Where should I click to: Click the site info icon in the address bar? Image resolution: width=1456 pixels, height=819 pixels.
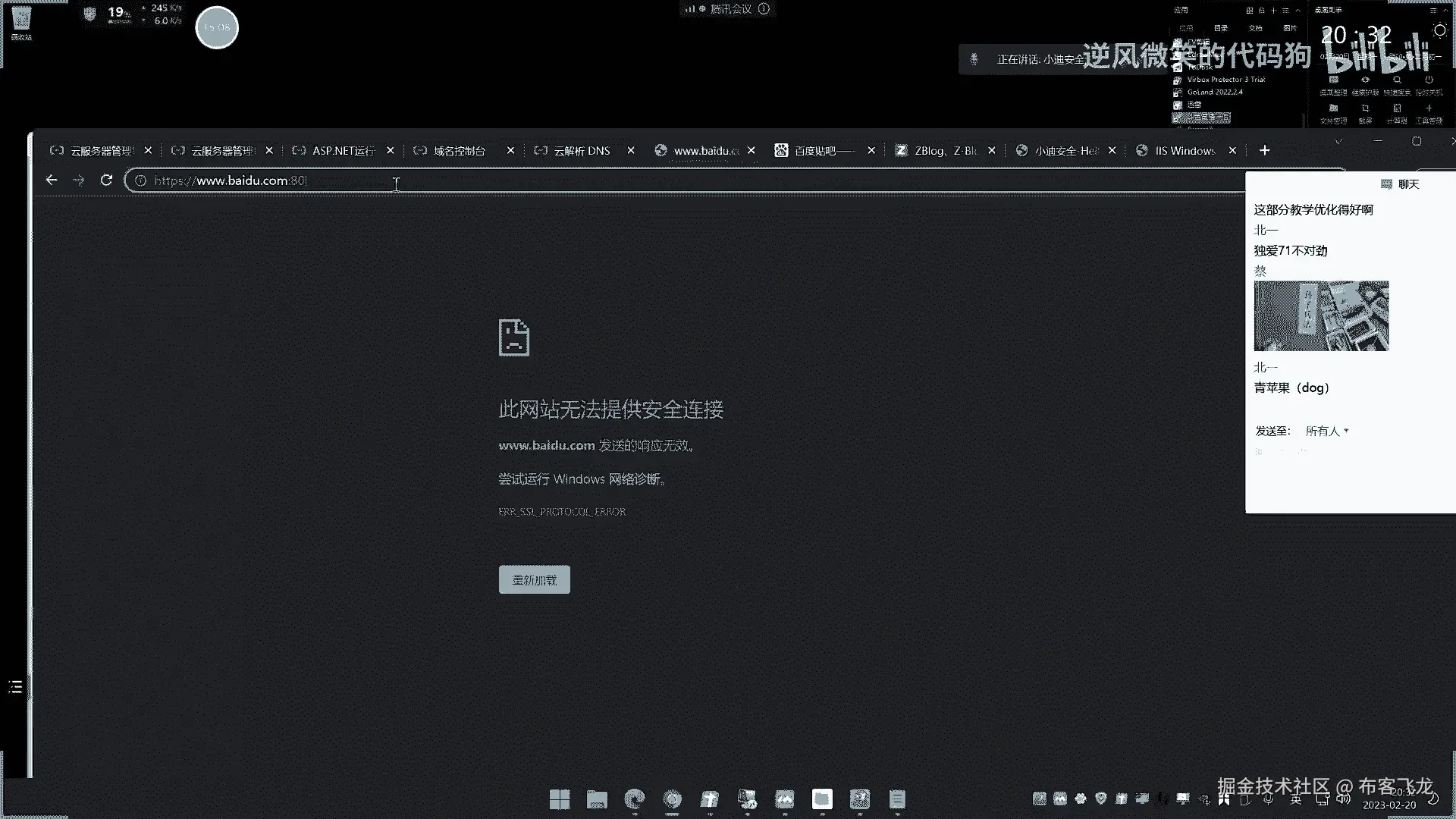pyautogui.click(x=140, y=180)
